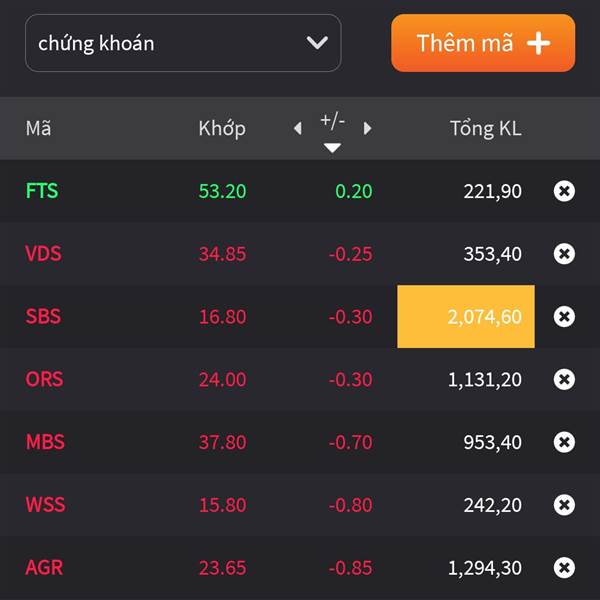Delete SBS using the circular X icon
Screen dimensions: 600x600
click(564, 316)
